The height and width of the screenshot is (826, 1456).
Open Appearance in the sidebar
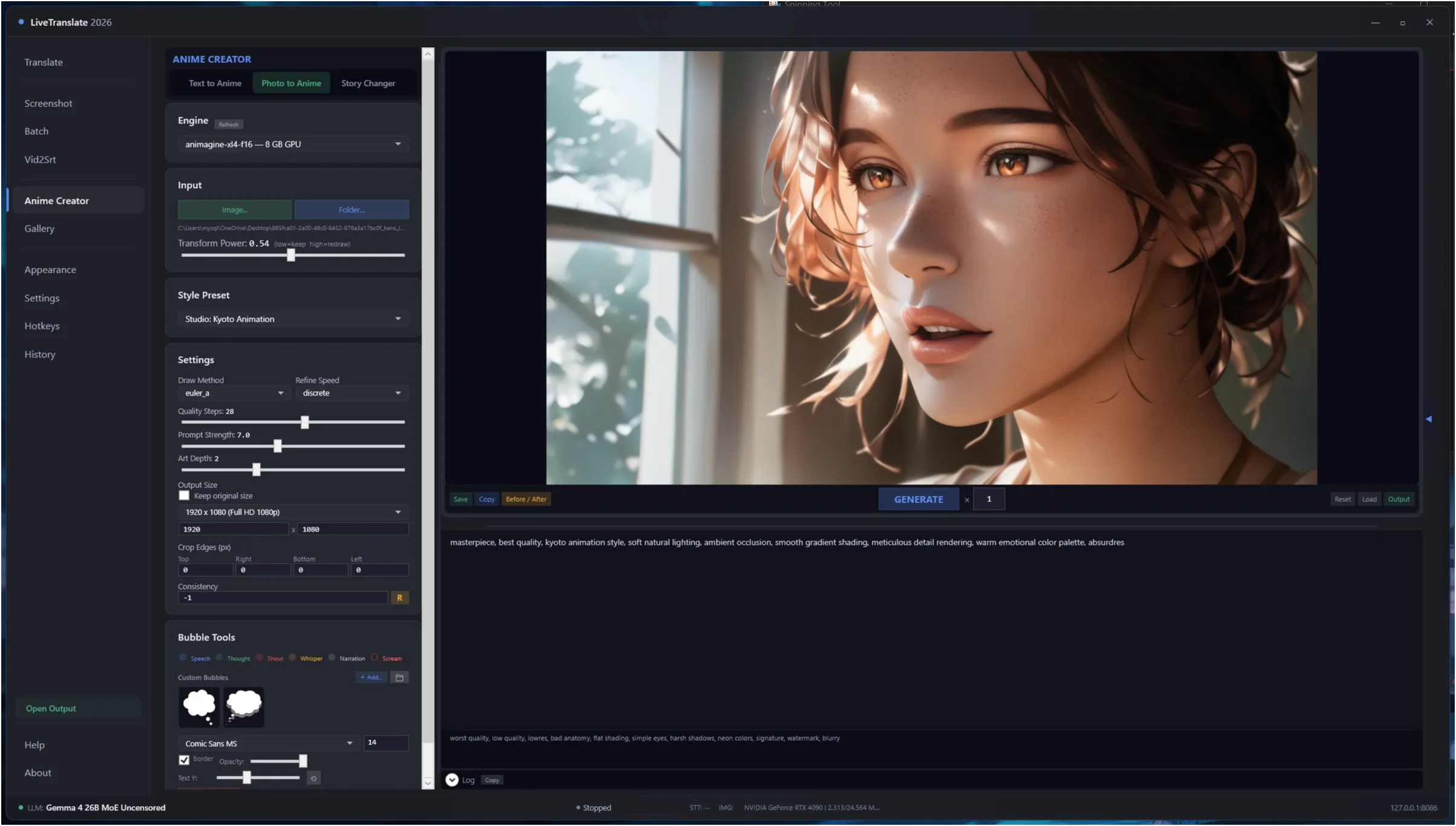coord(50,270)
